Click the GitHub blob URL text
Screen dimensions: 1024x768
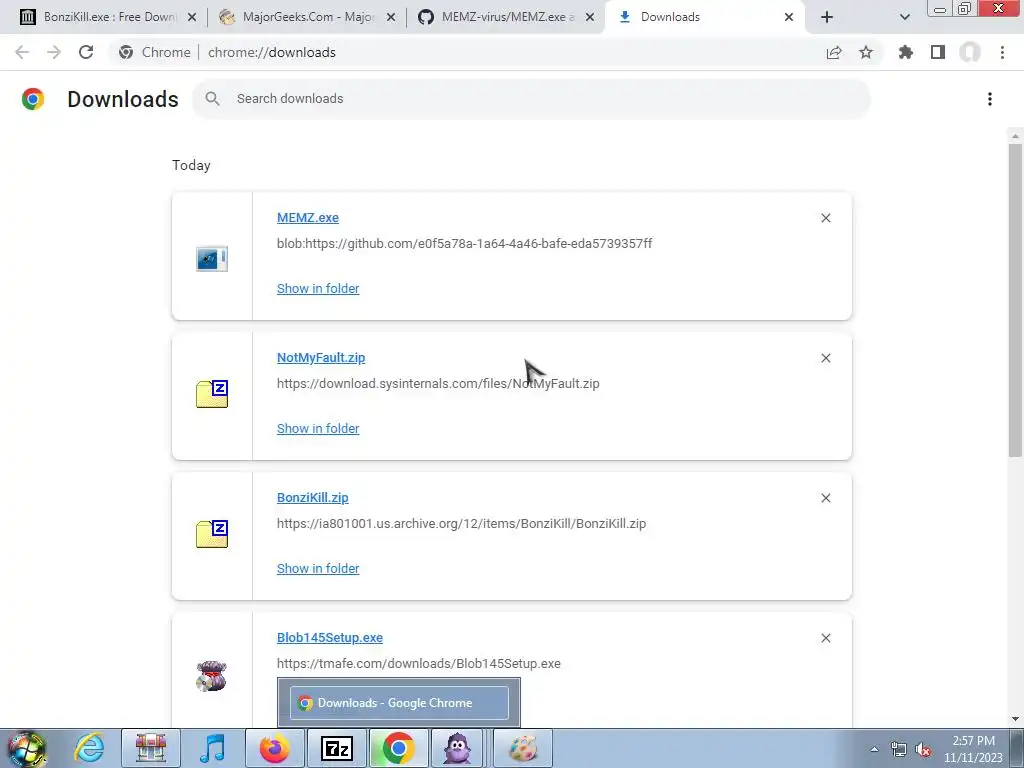464,244
